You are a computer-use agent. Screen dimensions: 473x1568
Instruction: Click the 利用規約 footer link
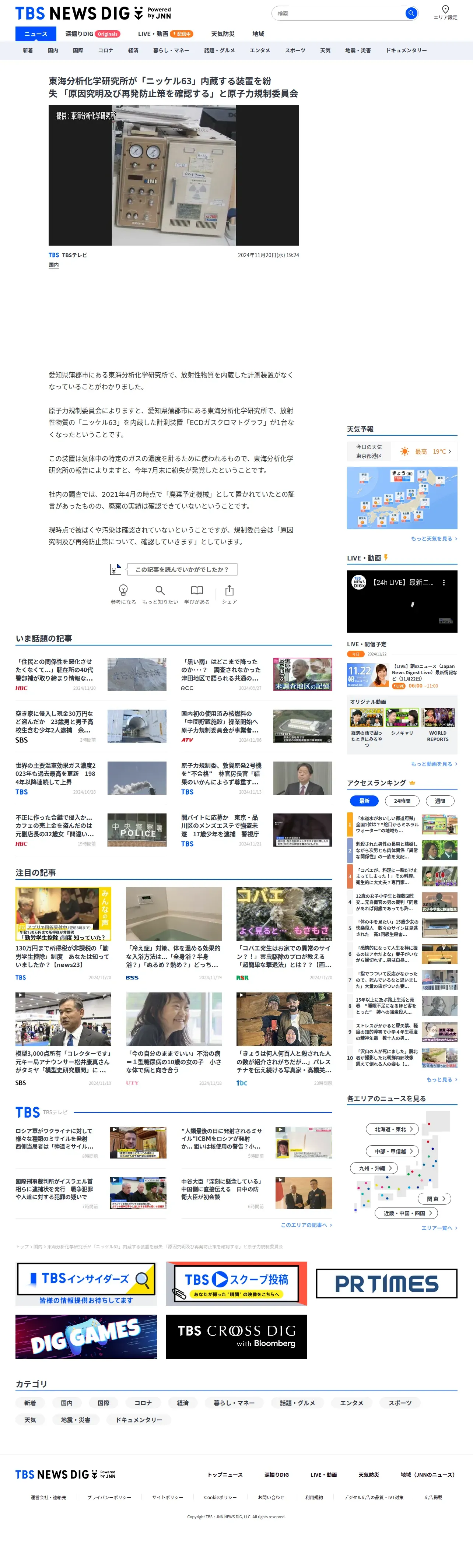click(x=314, y=1497)
